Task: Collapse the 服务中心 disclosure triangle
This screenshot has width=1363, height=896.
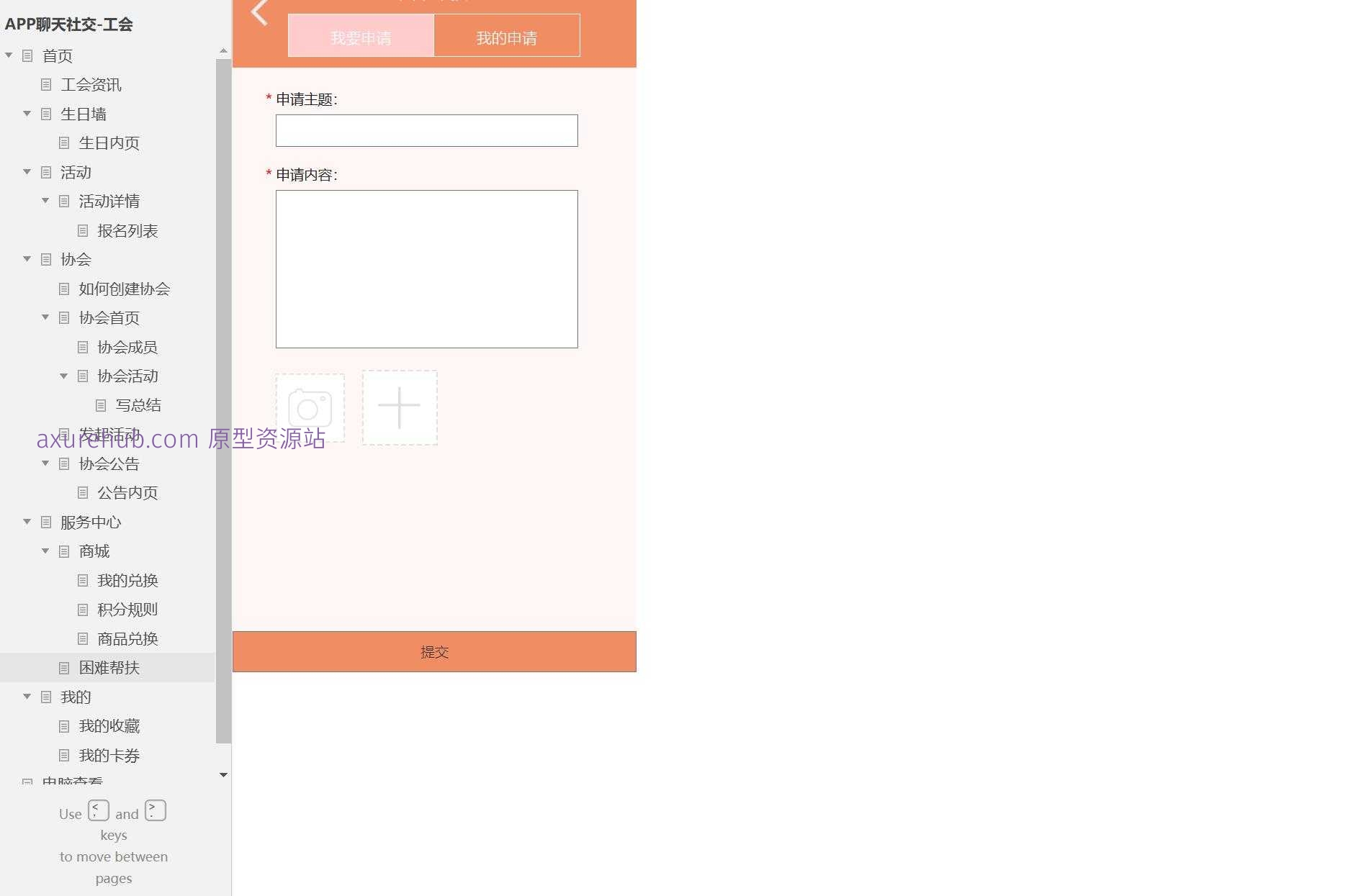Action: (27, 522)
